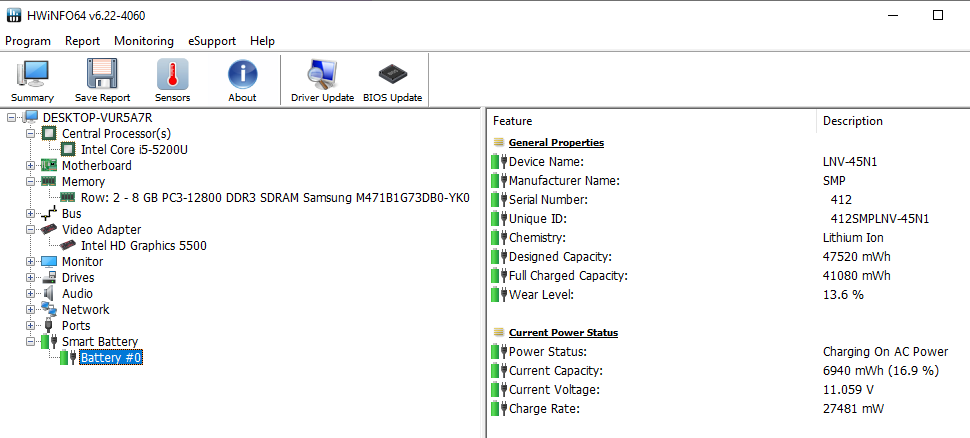Expand the Network branch

pyautogui.click(x=30, y=309)
